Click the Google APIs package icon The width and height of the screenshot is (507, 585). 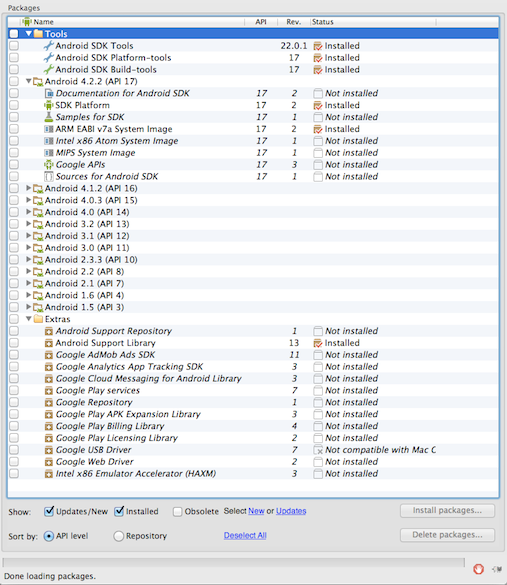[48, 165]
